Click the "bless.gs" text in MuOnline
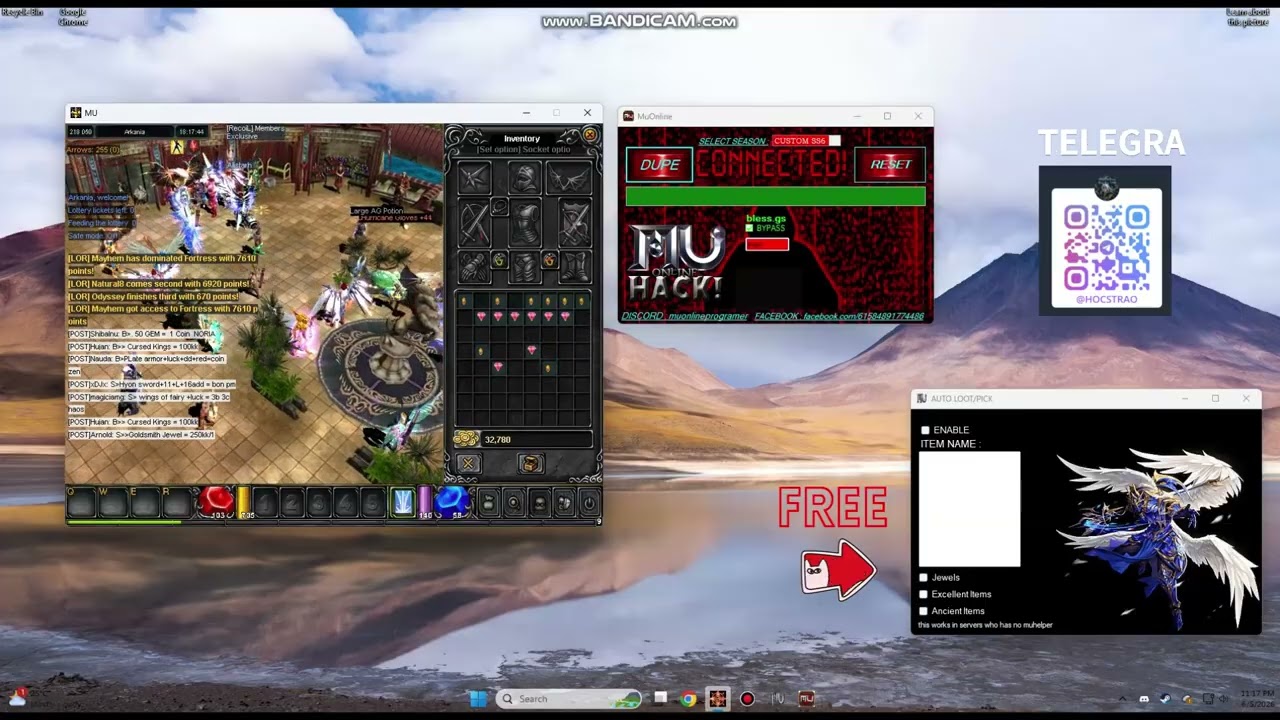 coord(766,218)
